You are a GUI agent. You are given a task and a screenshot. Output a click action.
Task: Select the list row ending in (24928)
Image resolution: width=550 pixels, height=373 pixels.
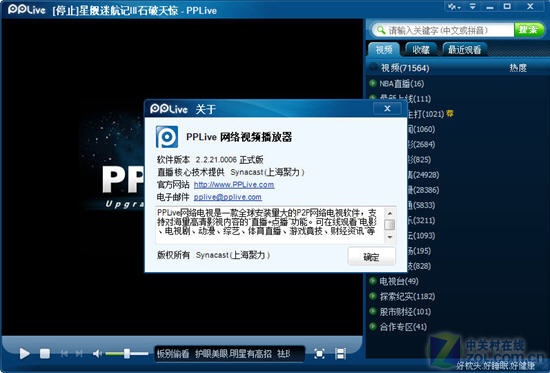[x=423, y=175]
